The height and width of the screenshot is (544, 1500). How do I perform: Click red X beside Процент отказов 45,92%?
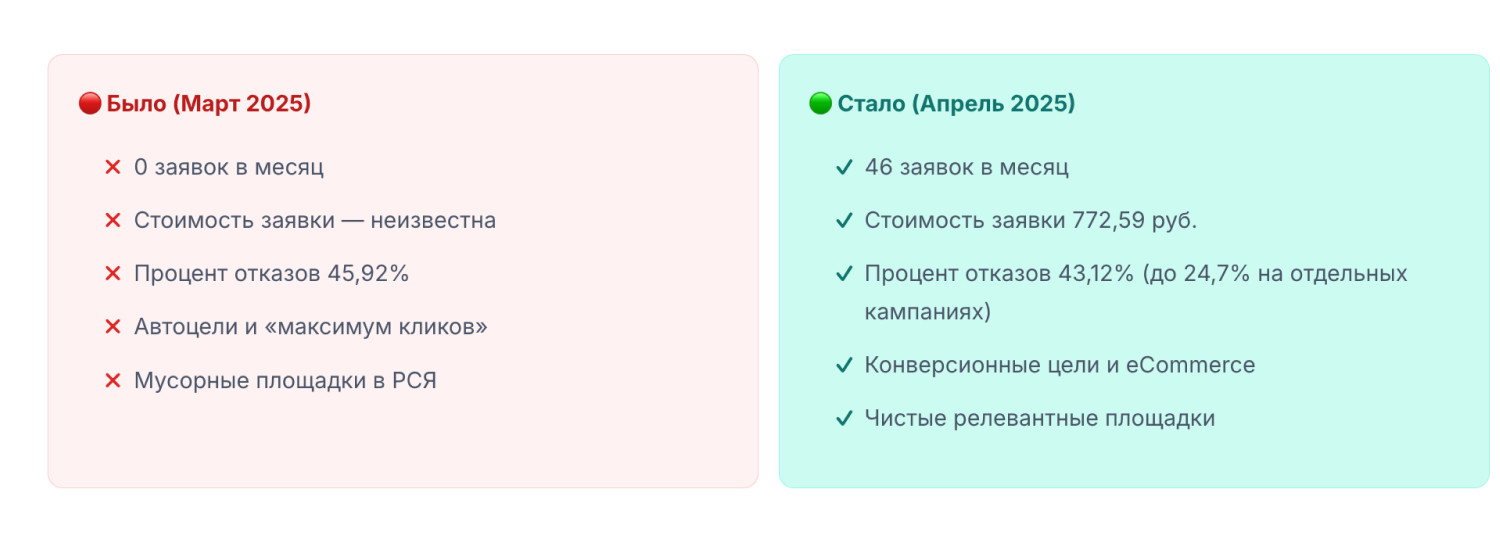[113, 274]
